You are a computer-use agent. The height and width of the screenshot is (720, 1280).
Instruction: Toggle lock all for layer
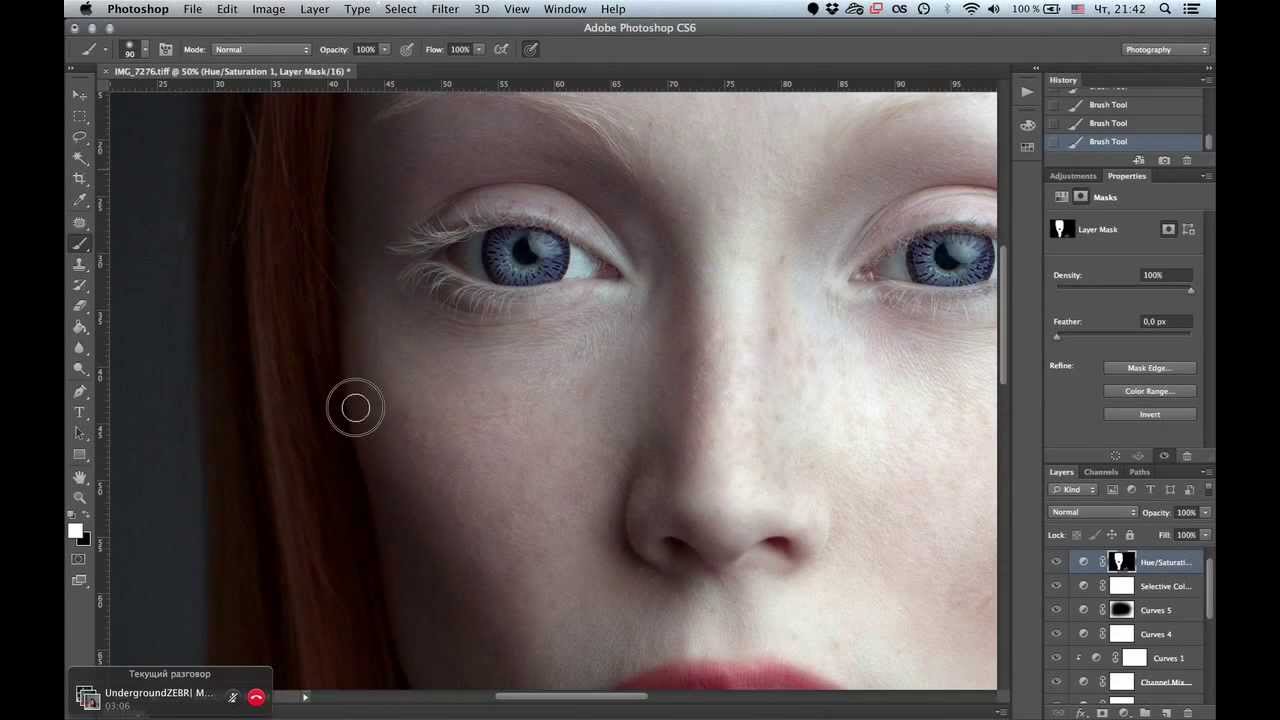coord(1132,535)
